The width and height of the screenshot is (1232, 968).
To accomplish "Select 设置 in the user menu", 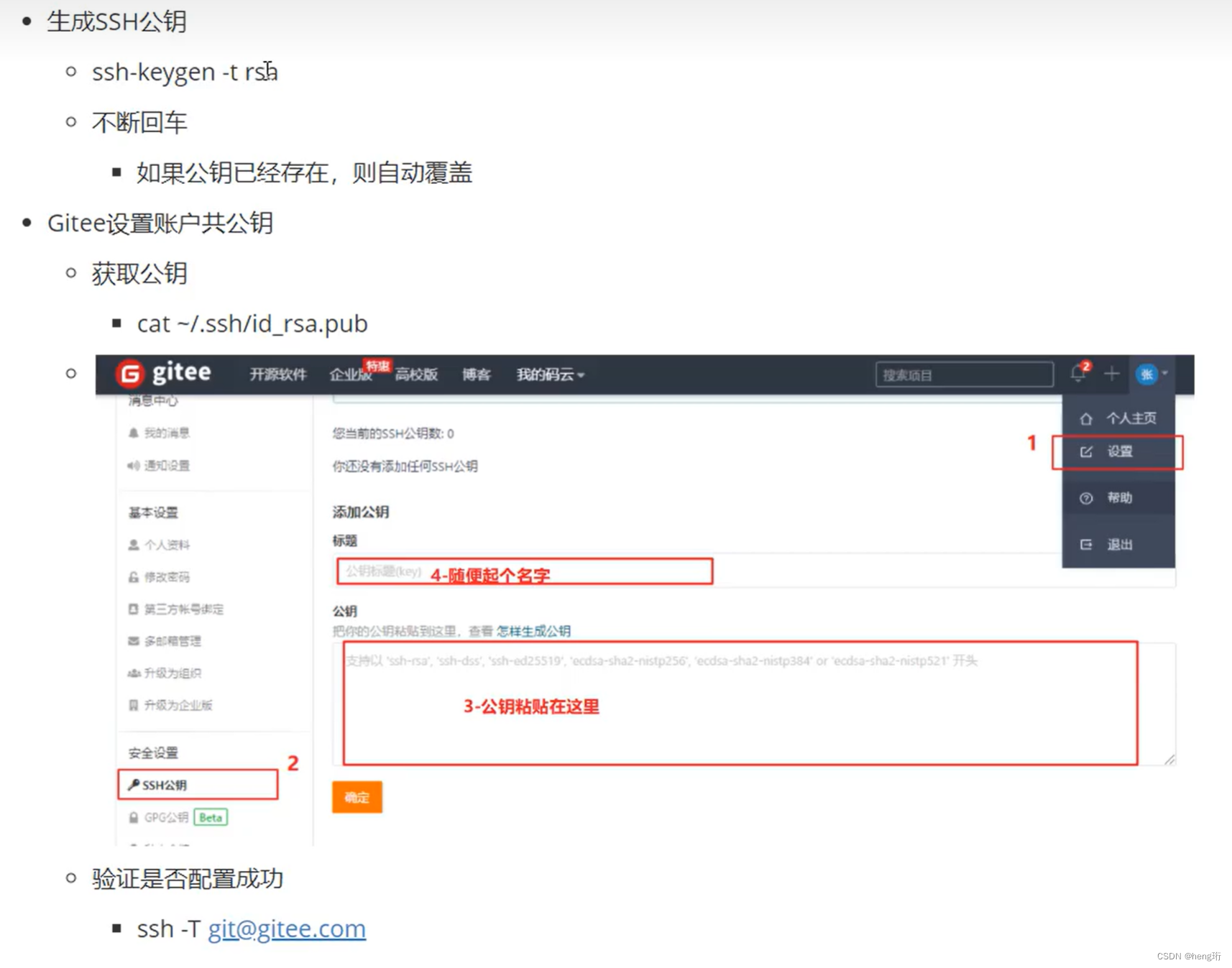I will point(1118,452).
